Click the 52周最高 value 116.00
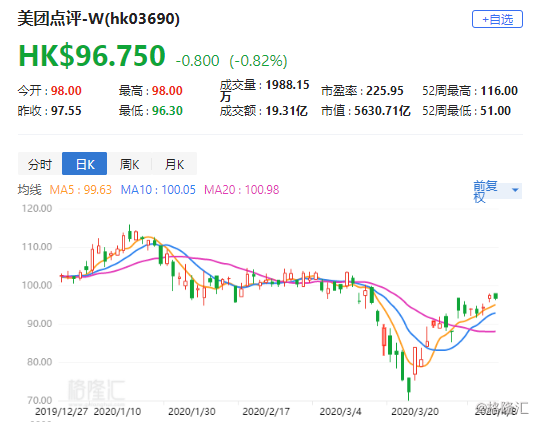The height and width of the screenshot is (422, 536). coord(499,91)
